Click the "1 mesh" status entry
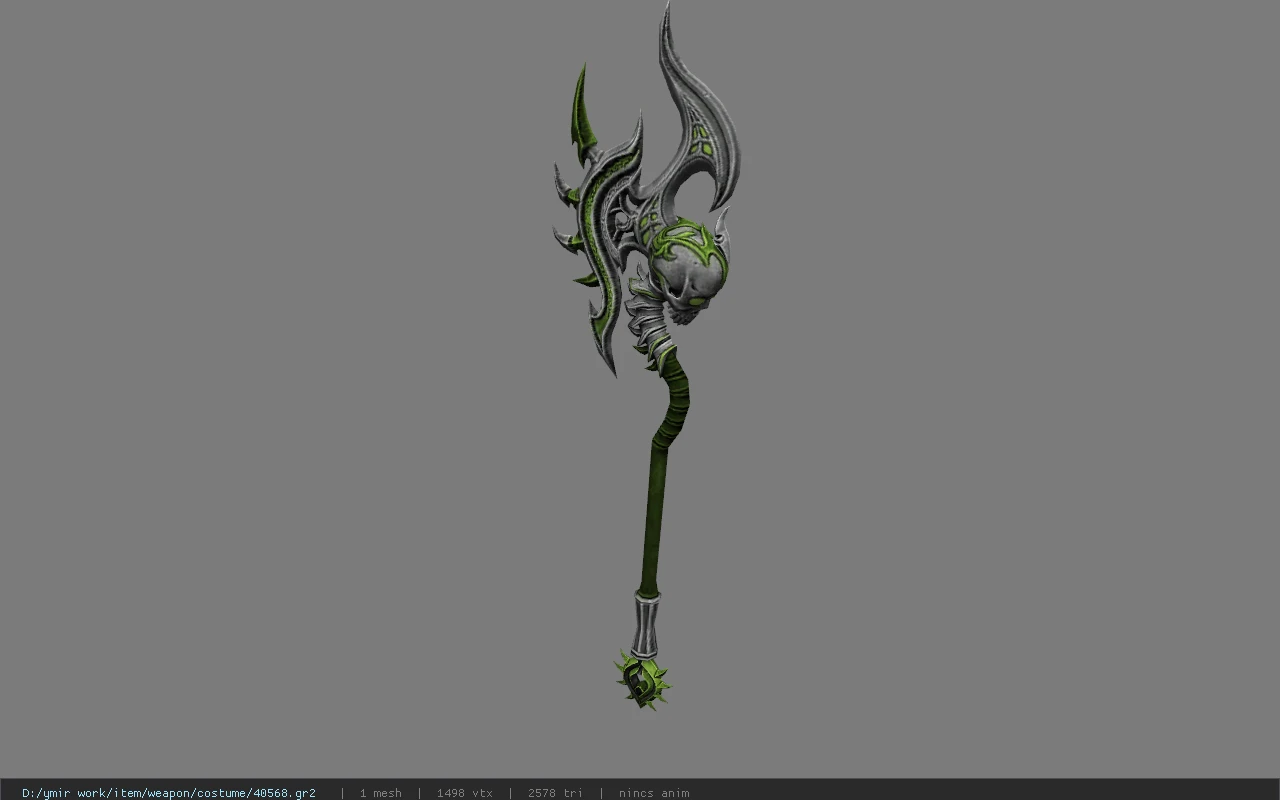The image size is (1280, 800). 380,792
